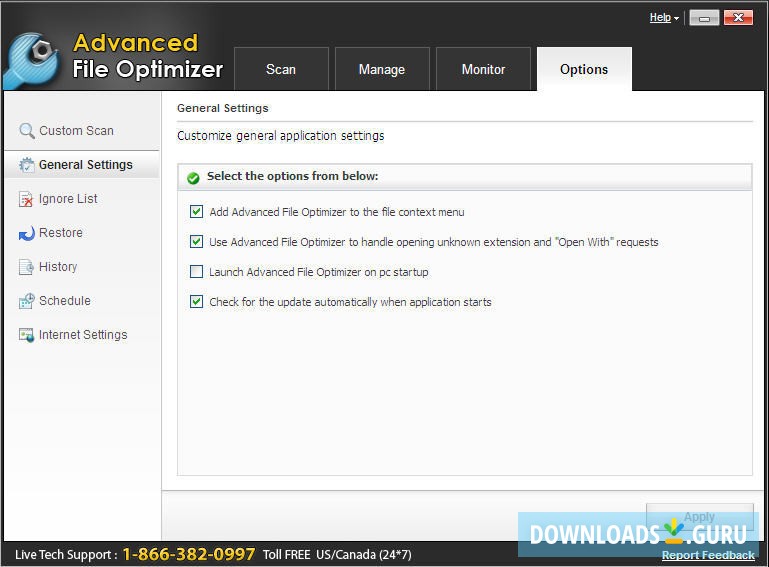Click Toll FREE US/Canada (24*7) text
Viewport: 769px width, 567px height.
pos(337,555)
